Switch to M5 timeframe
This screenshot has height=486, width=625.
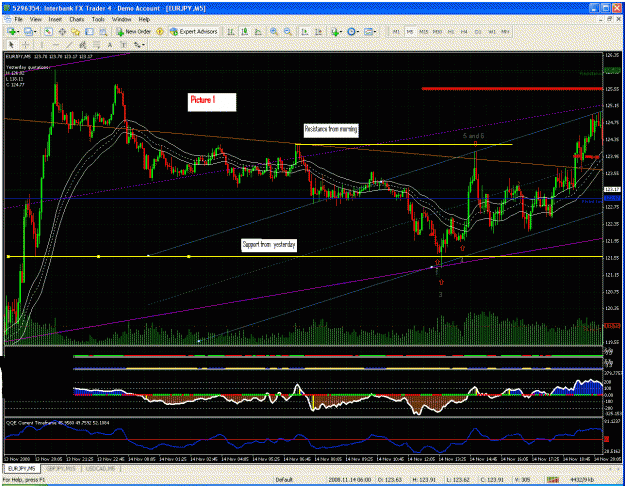(x=410, y=32)
